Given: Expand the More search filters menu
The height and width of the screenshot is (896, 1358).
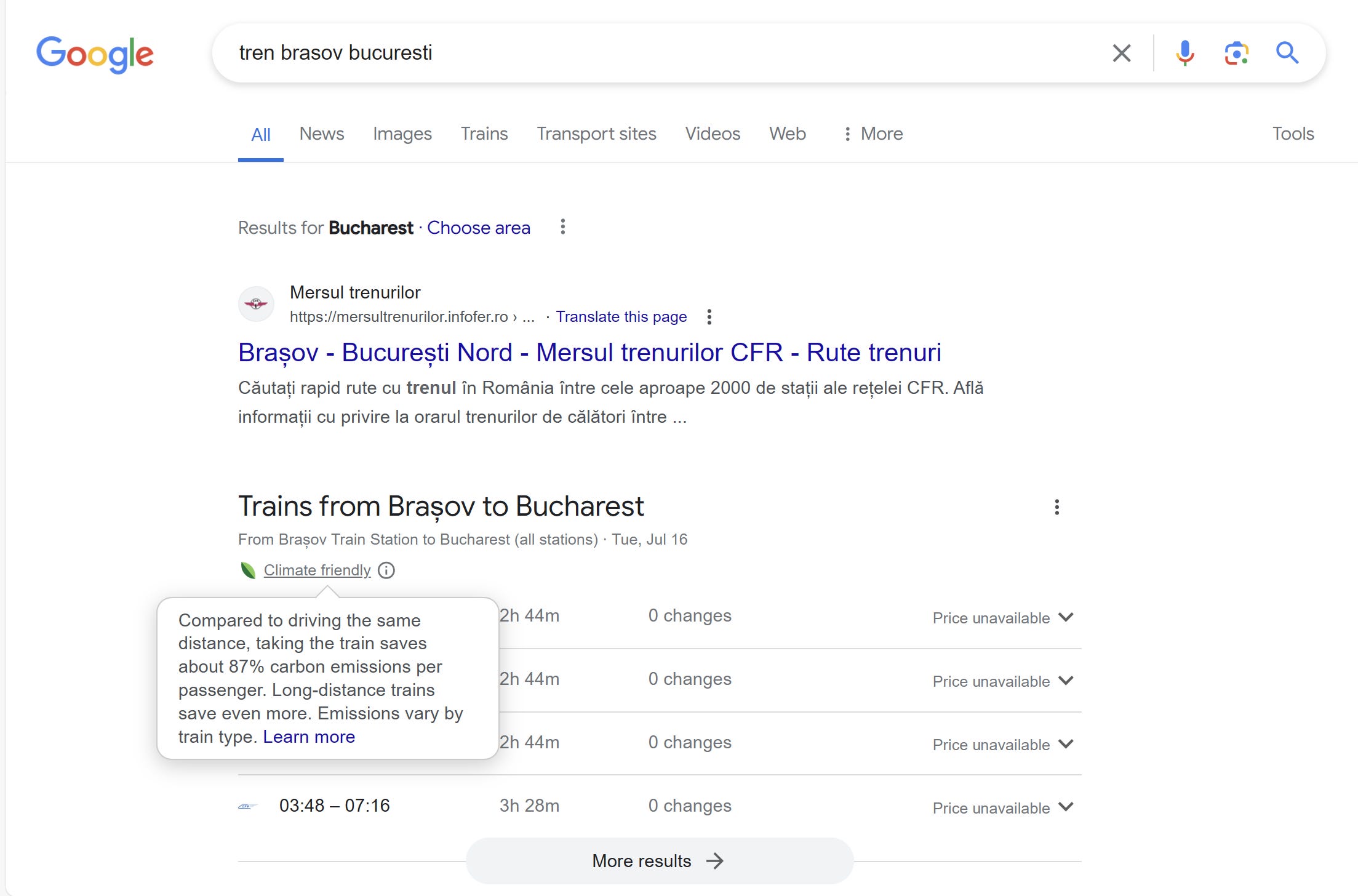Looking at the screenshot, I should tap(873, 134).
